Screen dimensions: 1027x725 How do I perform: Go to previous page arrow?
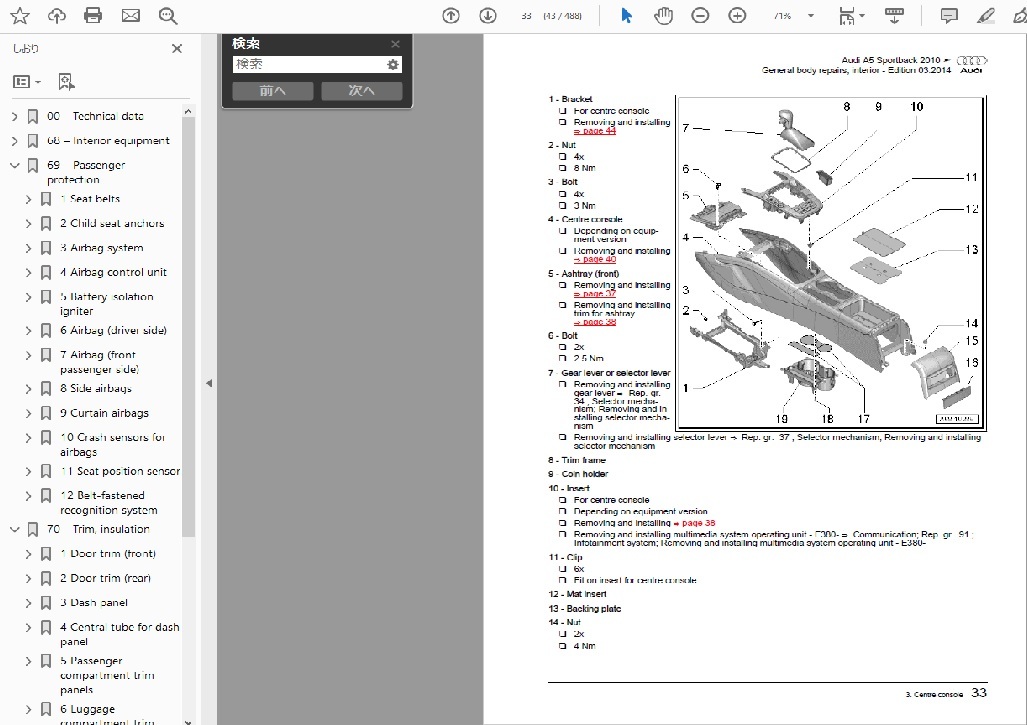(x=451, y=16)
